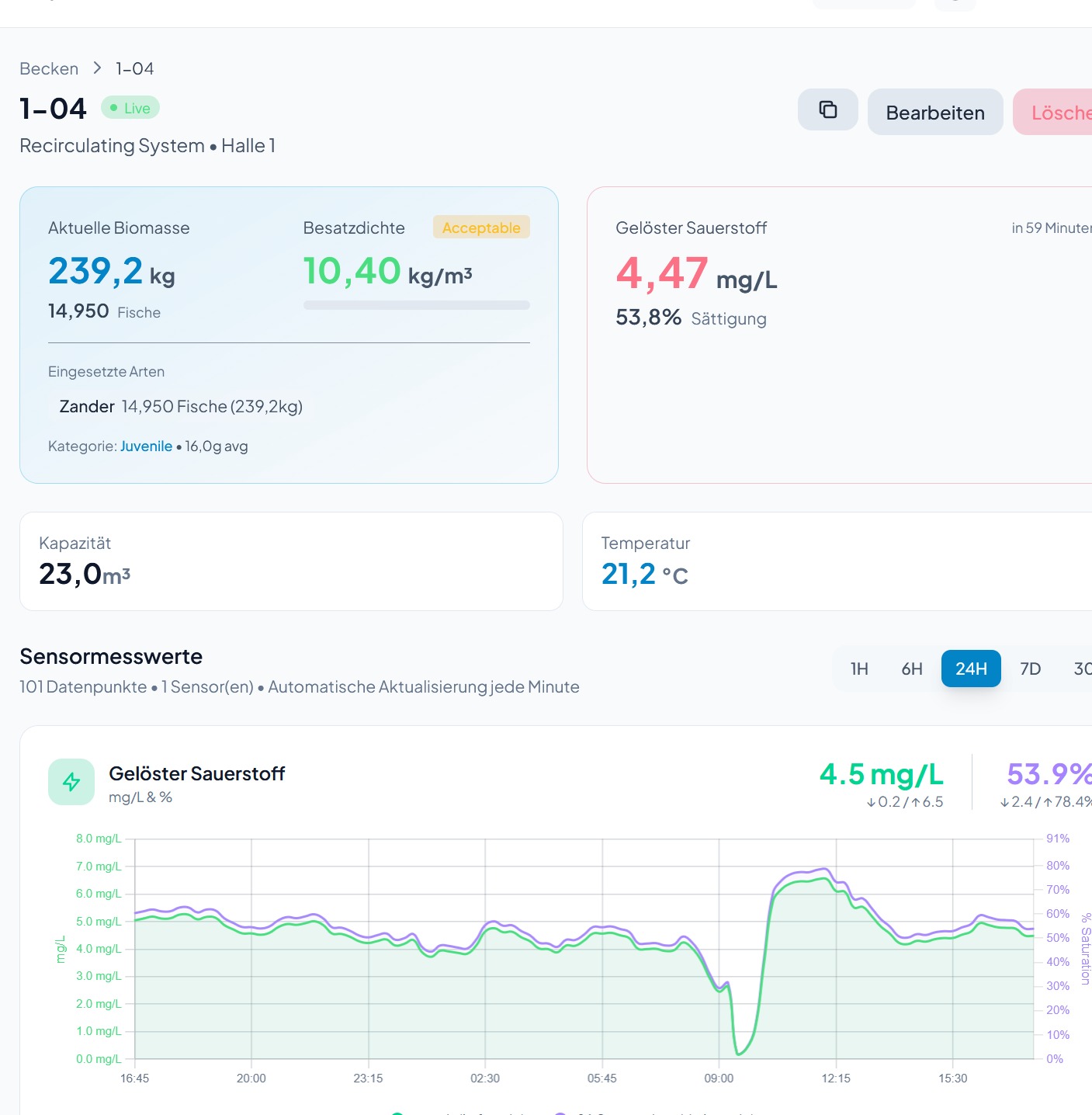This screenshot has height=1115, width=1092.
Task: Open the Becken breadcrumb page
Action: coord(49,68)
